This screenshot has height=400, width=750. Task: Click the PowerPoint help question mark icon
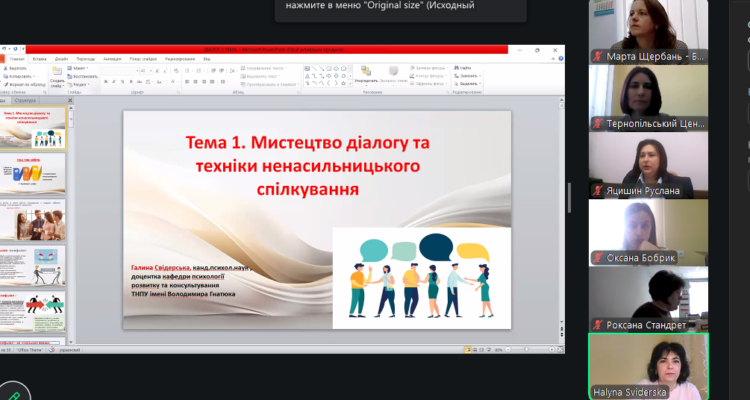click(559, 60)
